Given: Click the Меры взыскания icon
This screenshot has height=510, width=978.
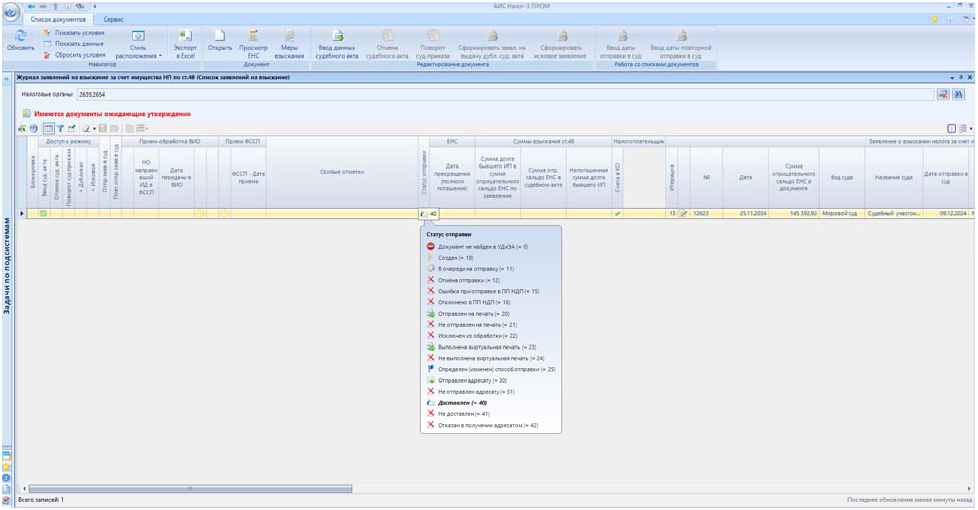Looking at the screenshot, I should point(288,36).
